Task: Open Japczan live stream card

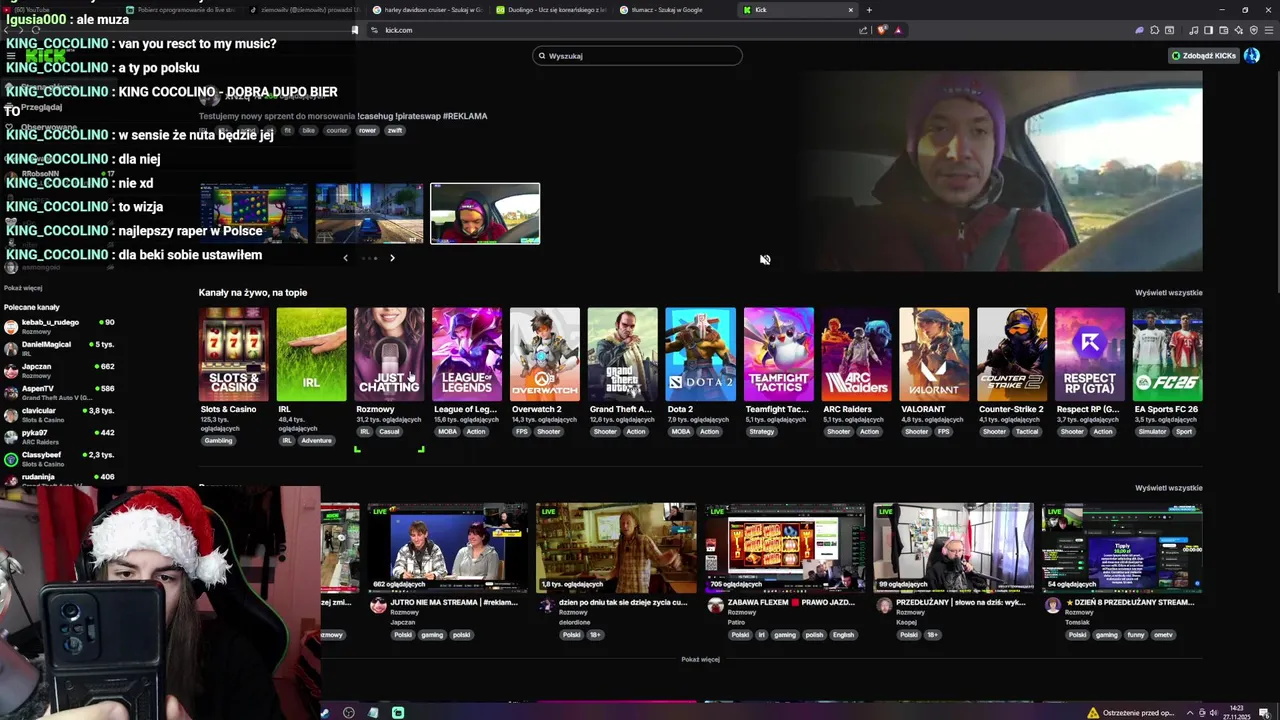Action: [x=448, y=549]
